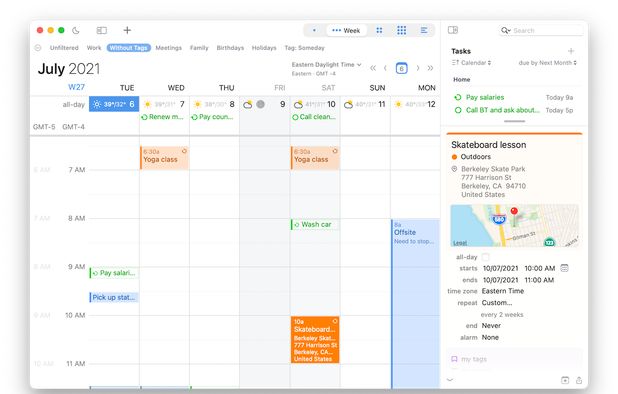
Task: Toggle the right inspector panel
Action: pos(453,30)
